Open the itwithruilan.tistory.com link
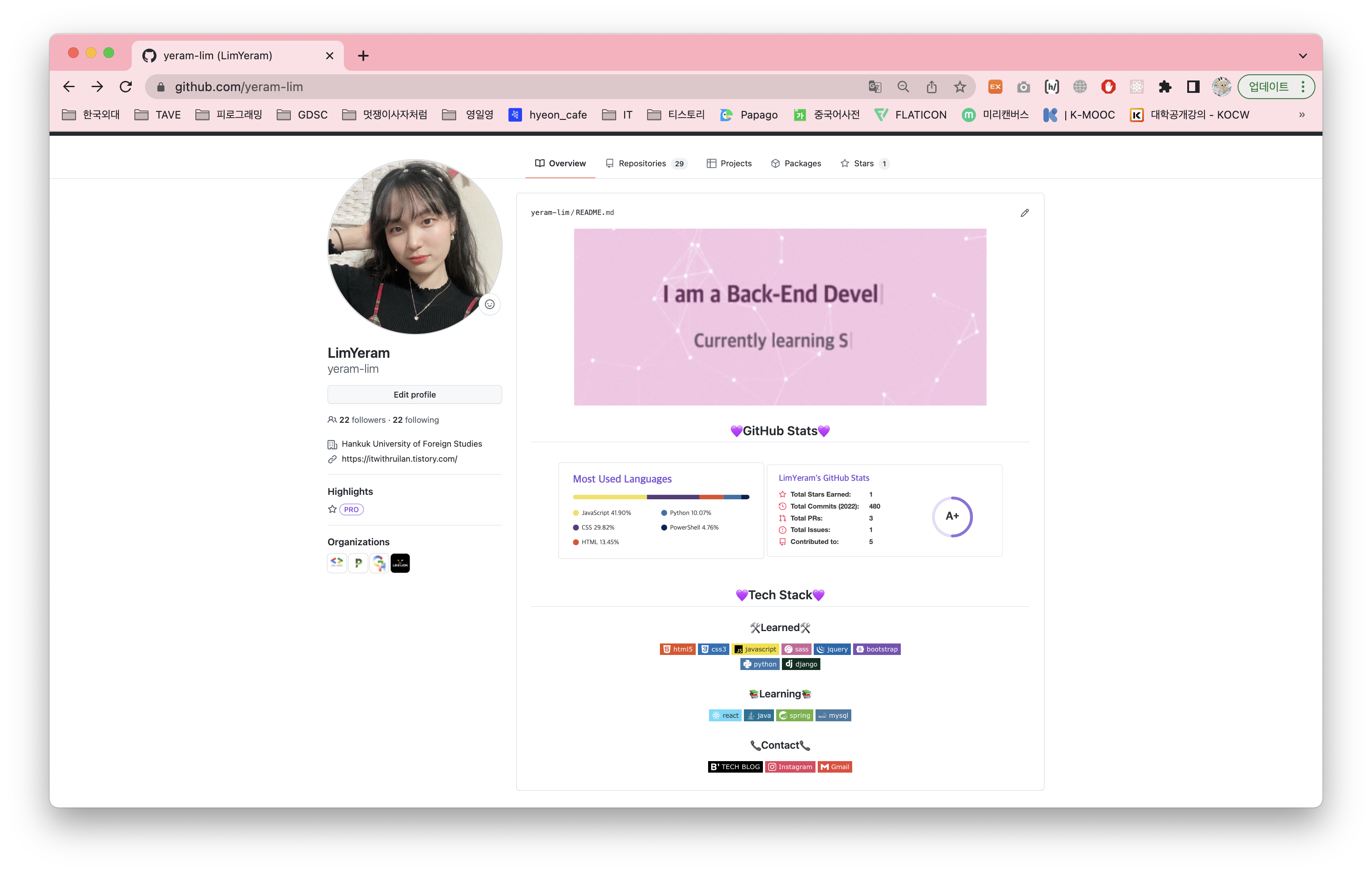The image size is (1372, 873). click(399, 459)
